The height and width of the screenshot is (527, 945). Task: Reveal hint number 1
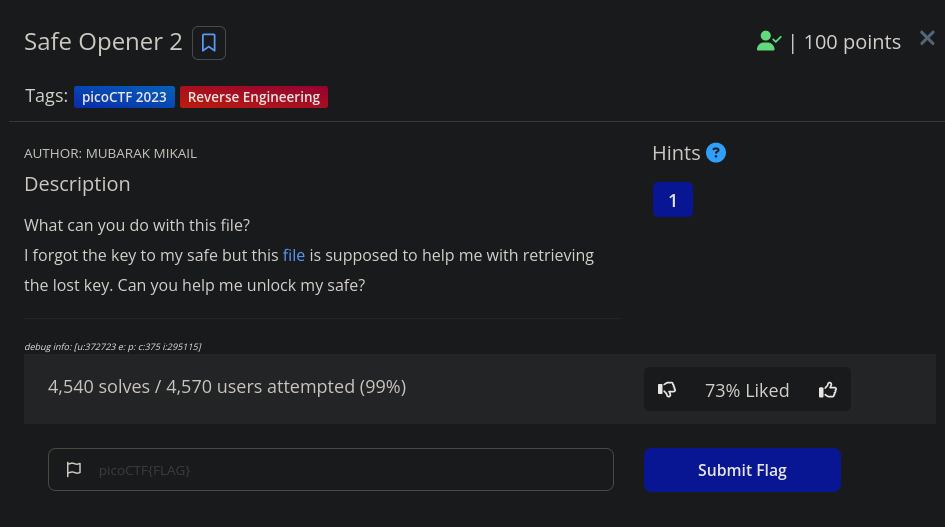[673, 200]
